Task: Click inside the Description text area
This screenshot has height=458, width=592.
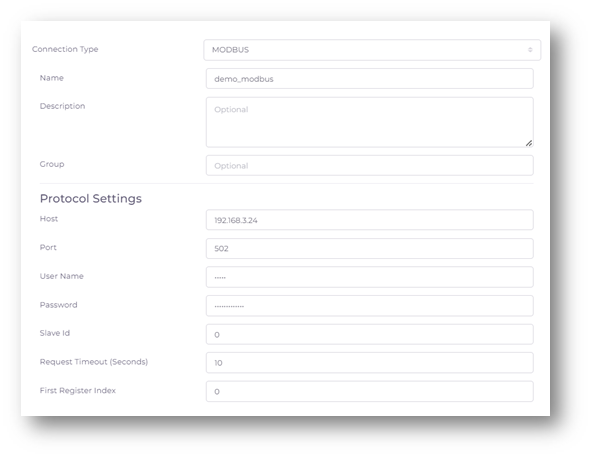Action: [x=370, y=122]
